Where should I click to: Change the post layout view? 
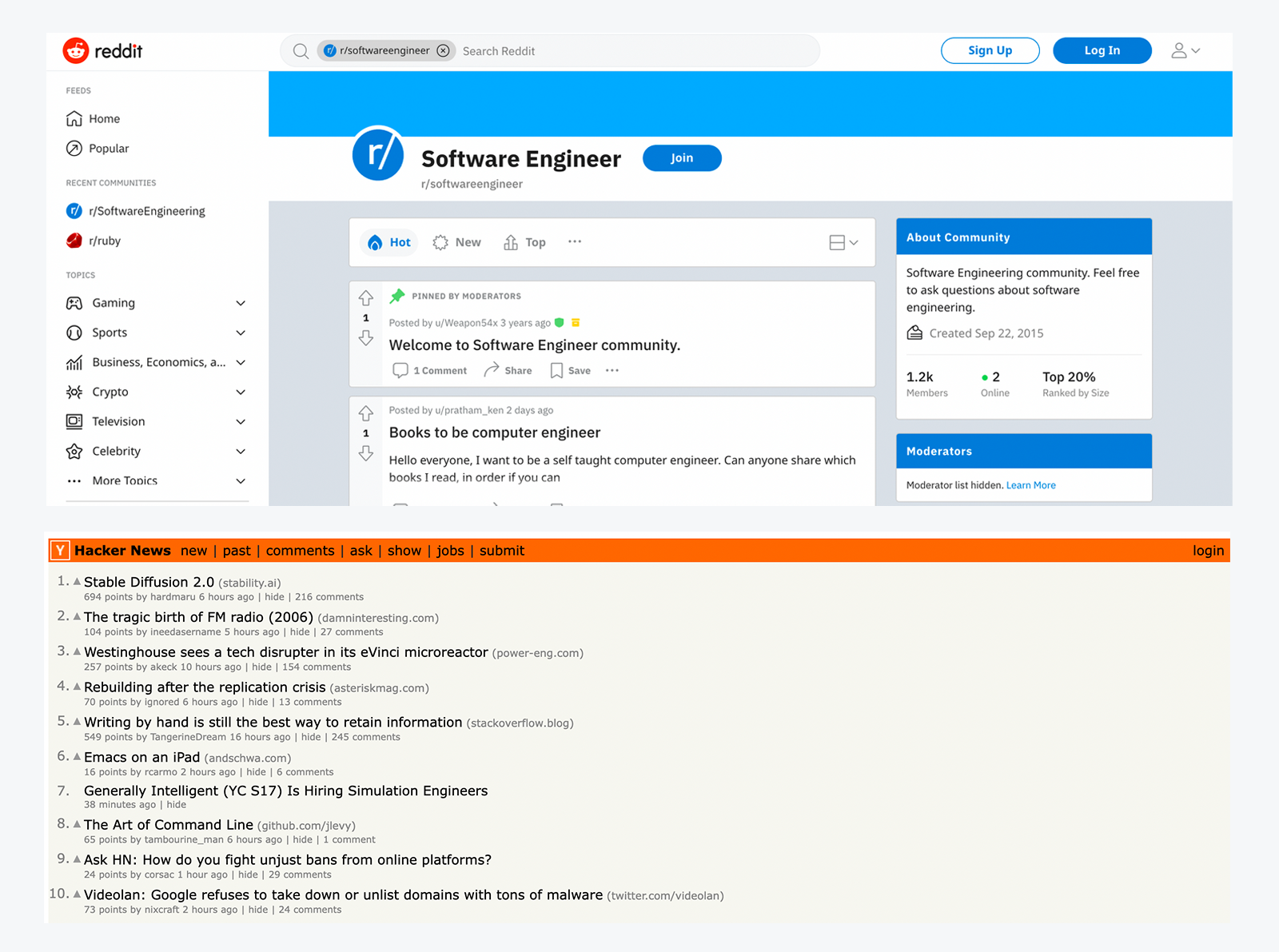pos(843,242)
